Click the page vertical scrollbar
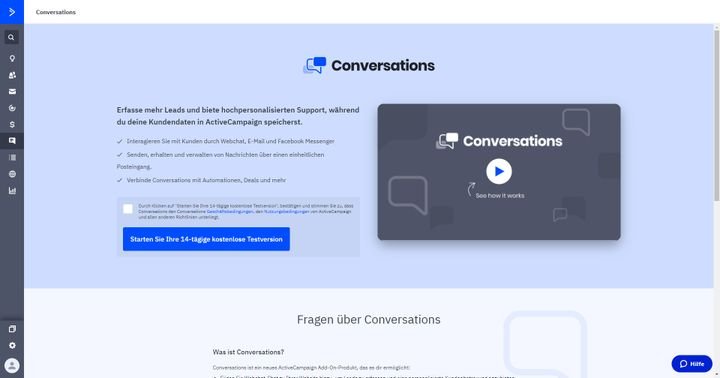 click(x=716, y=115)
